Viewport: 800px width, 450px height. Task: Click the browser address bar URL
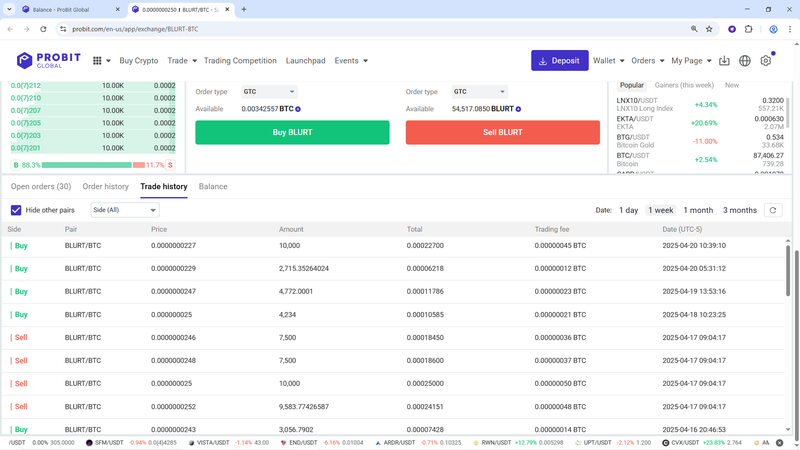point(135,29)
